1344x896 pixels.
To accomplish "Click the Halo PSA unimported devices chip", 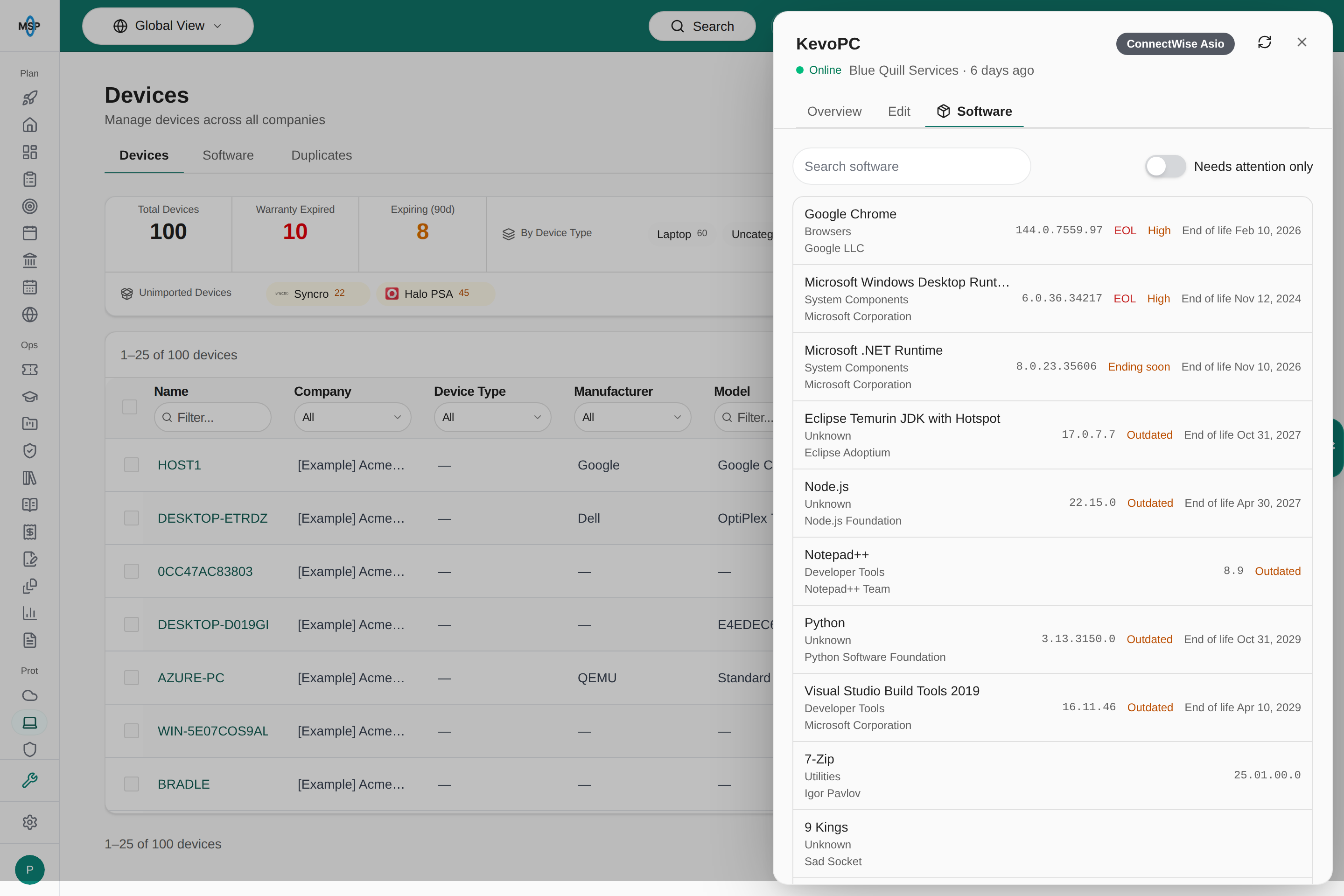I will (x=435, y=294).
